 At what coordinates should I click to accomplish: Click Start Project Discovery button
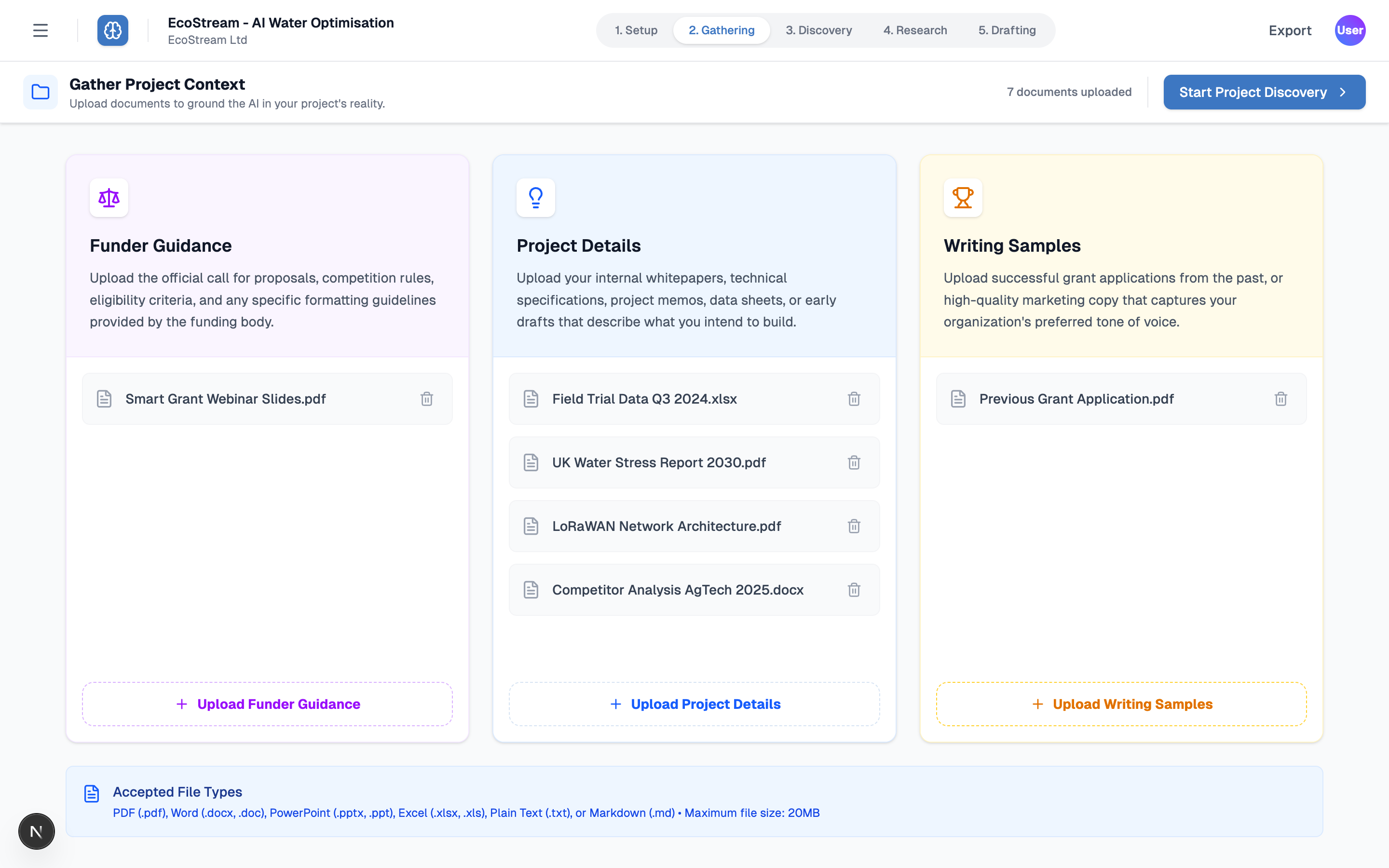click(x=1264, y=93)
